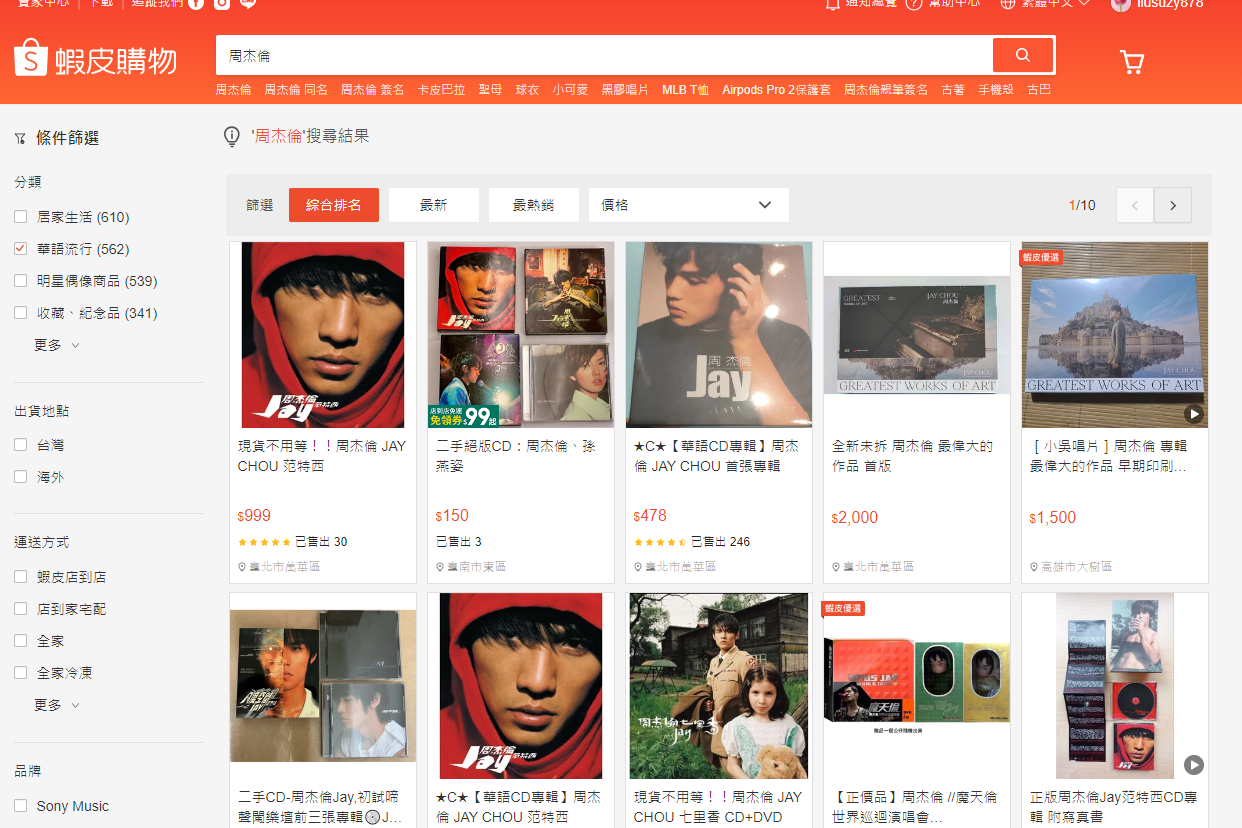Sort by 最熱銷
The width and height of the screenshot is (1242, 828).
pyautogui.click(x=534, y=205)
